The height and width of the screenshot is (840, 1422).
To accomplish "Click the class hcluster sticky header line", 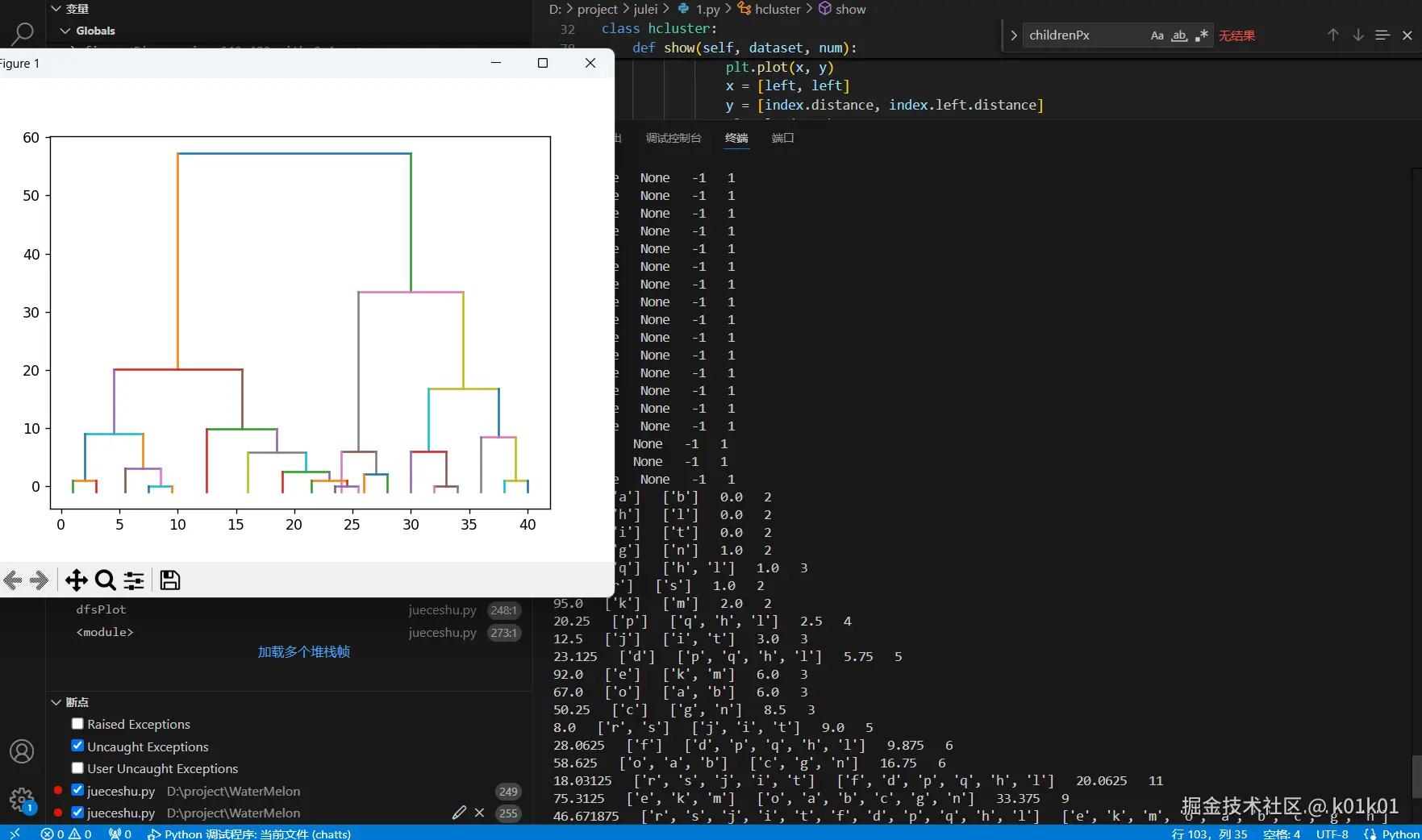I will click(659, 28).
